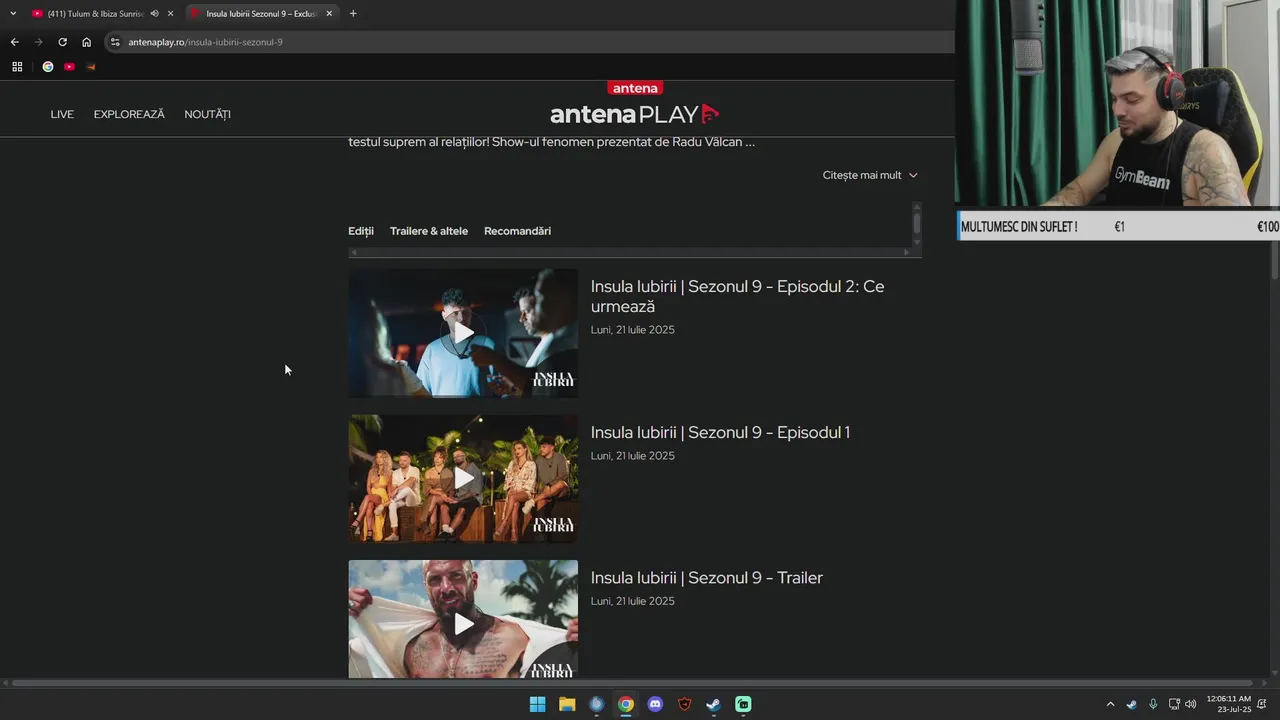Click the tabs horizontal scrollbar right arrow

pyautogui.click(x=906, y=252)
